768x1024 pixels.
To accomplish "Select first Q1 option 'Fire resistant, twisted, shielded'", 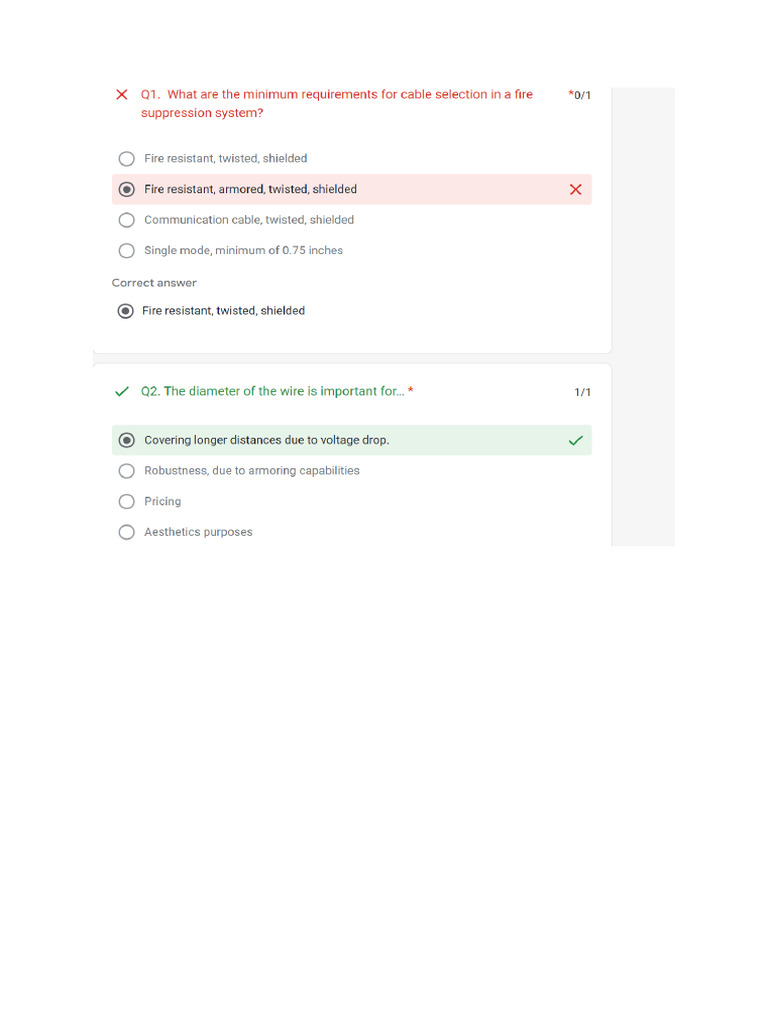I will (x=127, y=159).
